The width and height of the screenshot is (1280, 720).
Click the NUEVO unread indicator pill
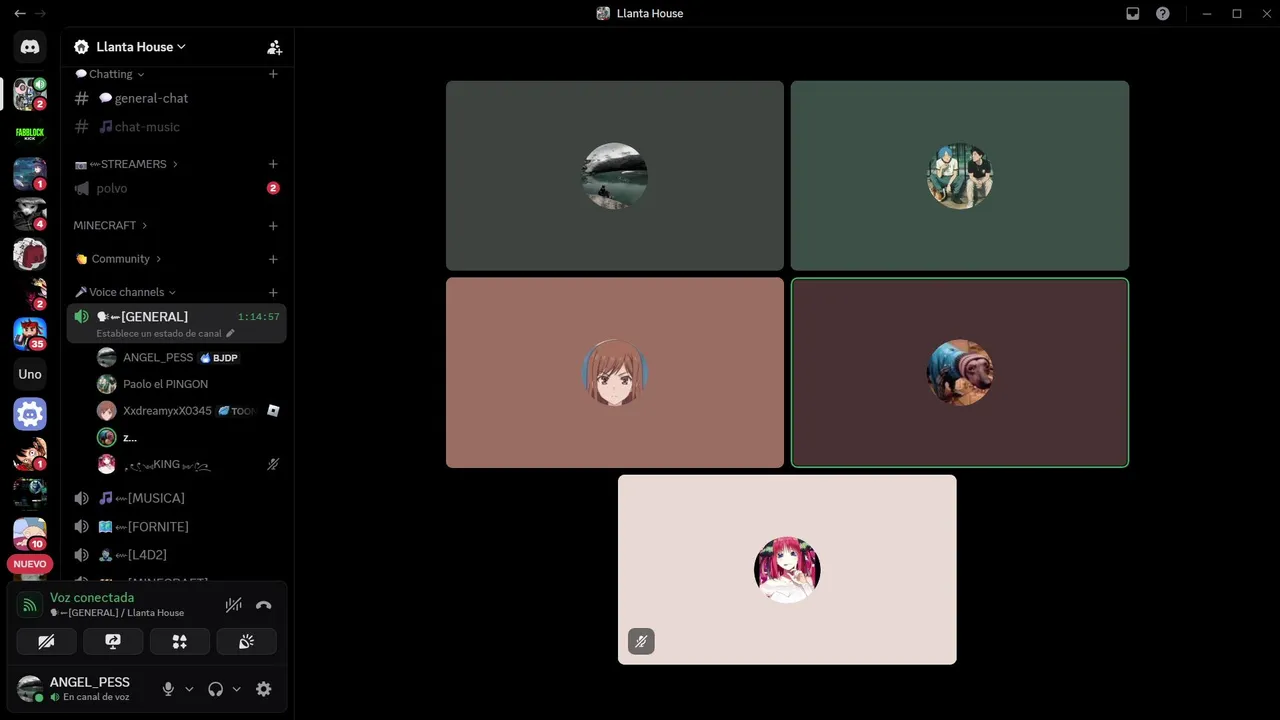tap(29, 564)
